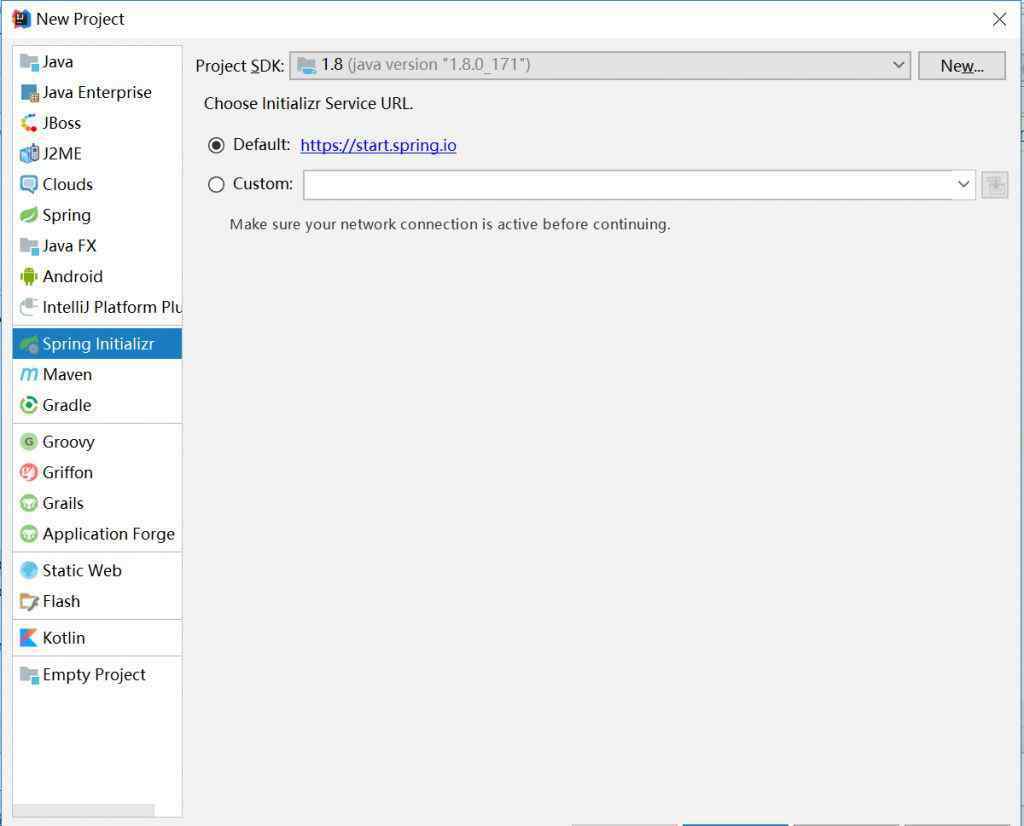Select the Custom URL radio button
Viewport: 1024px width, 826px height.
click(216, 185)
